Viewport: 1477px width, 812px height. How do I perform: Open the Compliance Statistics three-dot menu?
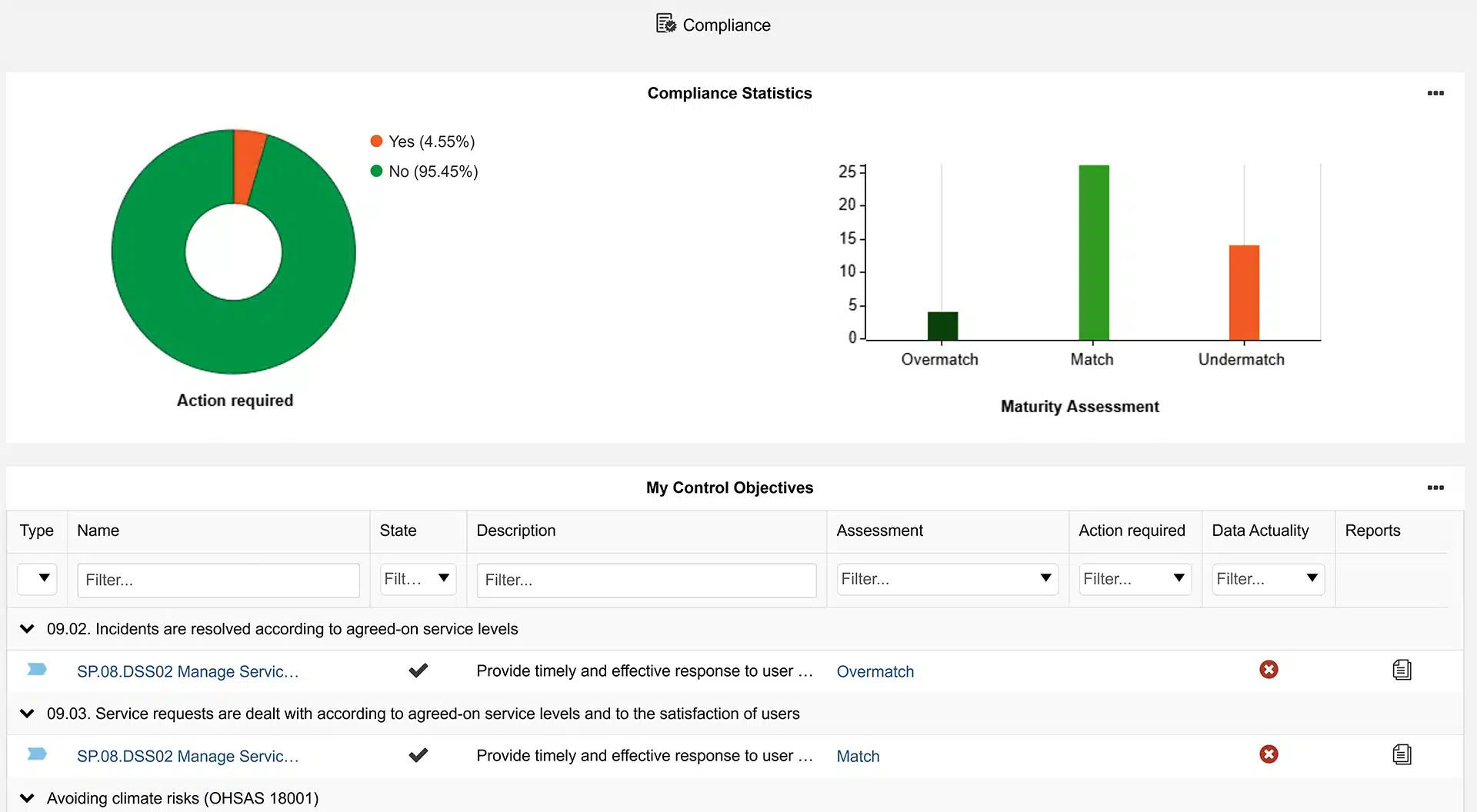pyautogui.click(x=1435, y=93)
